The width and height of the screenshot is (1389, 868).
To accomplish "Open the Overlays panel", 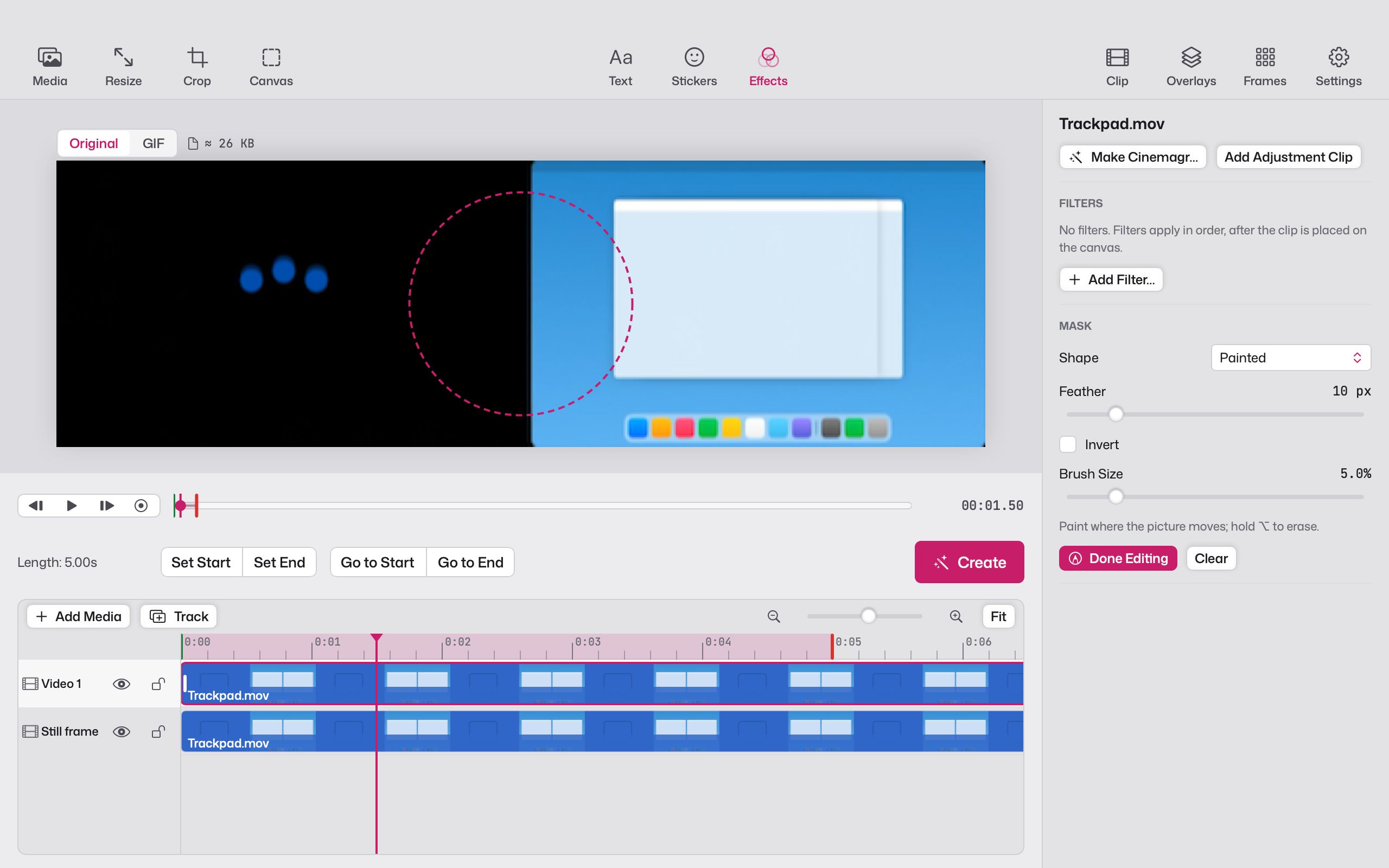I will (x=1191, y=67).
